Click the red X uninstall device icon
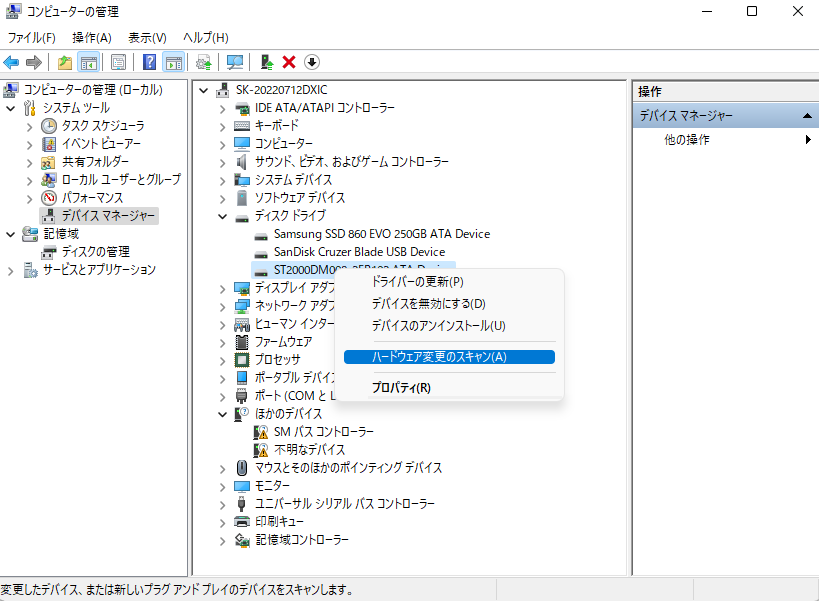Viewport: 819px width, 601px height. pyautogui.click(x=289, y=62)
